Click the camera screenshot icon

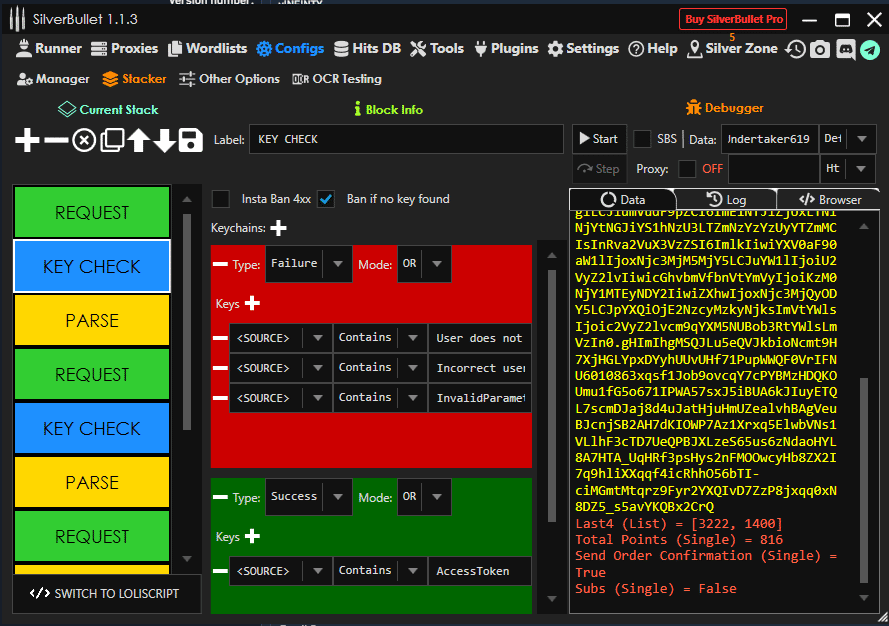820,49
